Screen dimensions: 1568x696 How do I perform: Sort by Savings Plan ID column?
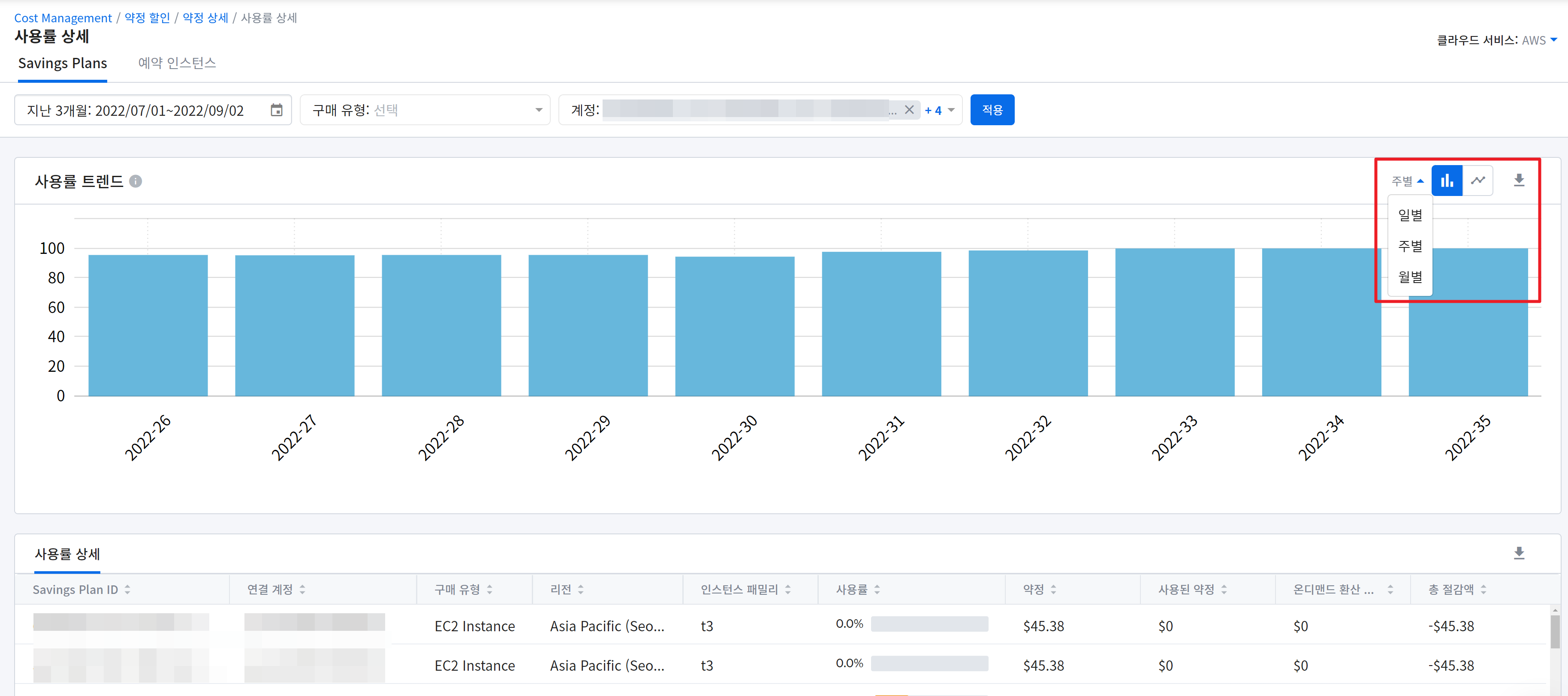point(127,589)
